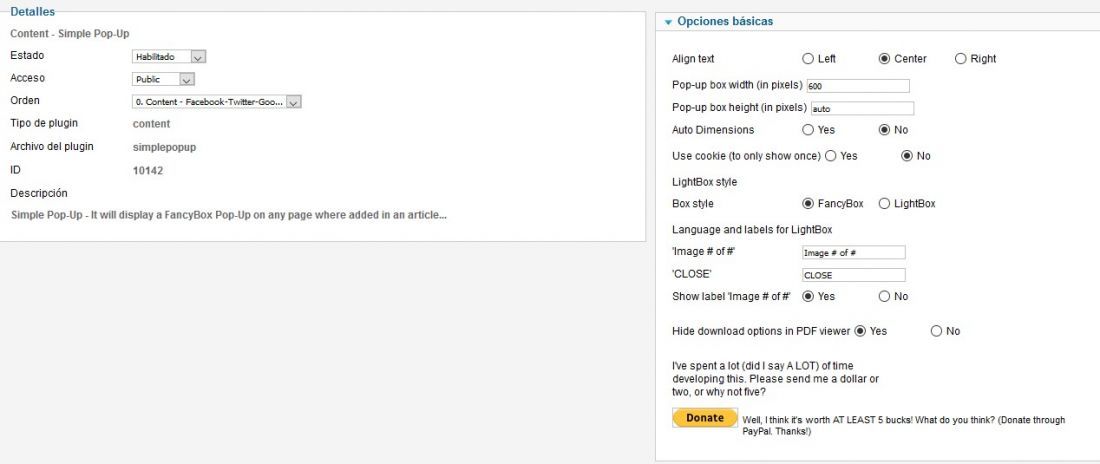
Task: Open the Acceso dropdown showing Public
Action: 163,79
